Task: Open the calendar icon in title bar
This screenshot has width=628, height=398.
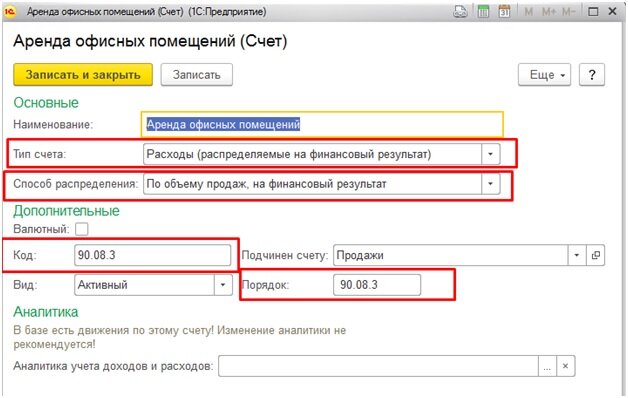Action: click(504, 12)
